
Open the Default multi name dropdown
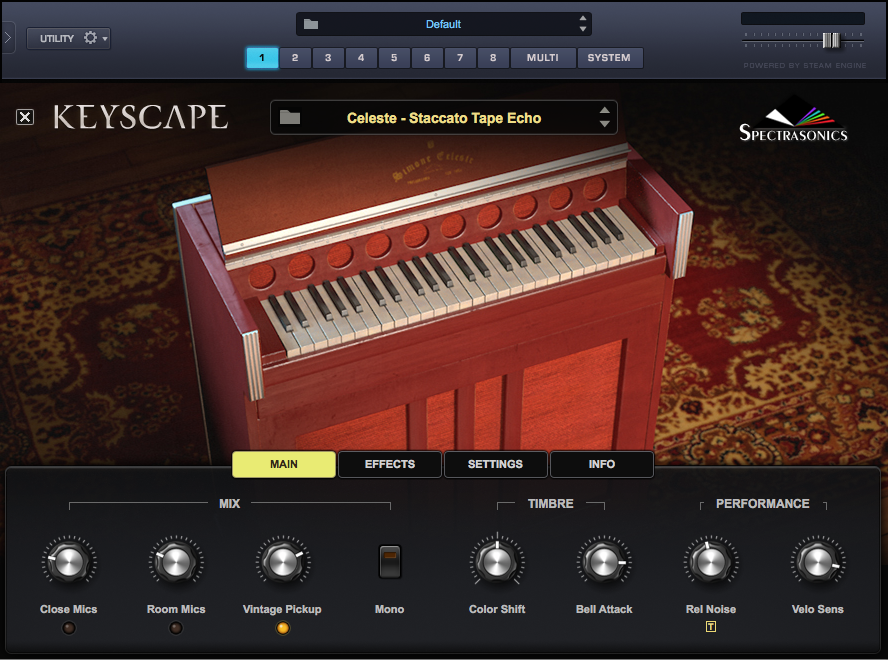pyautogui.click(x=443, y=24)
